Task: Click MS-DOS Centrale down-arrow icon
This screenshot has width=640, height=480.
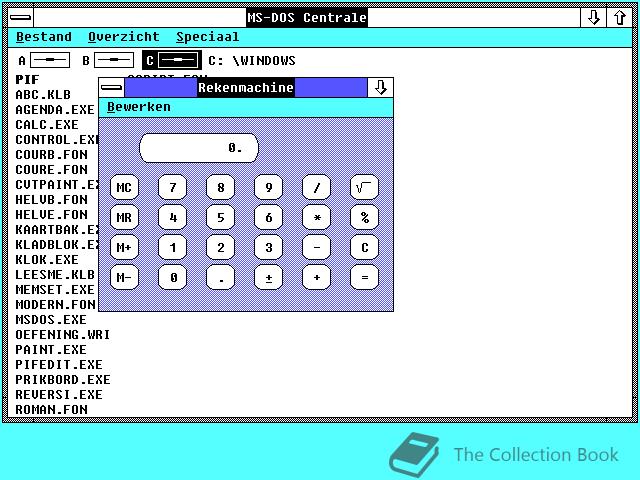Action: (x=593, y=18)
